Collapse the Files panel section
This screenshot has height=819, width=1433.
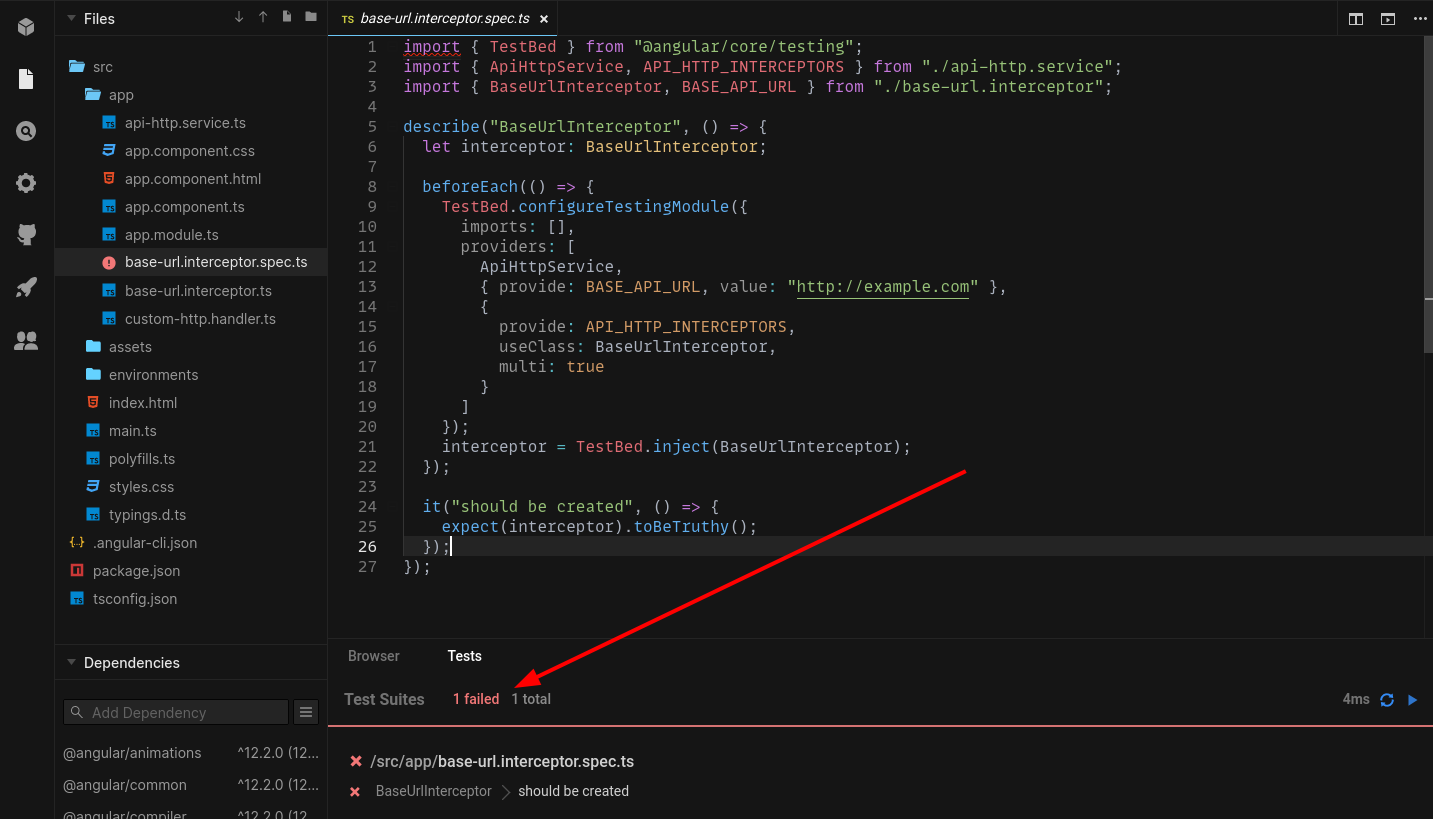click(x=71, y=18)
